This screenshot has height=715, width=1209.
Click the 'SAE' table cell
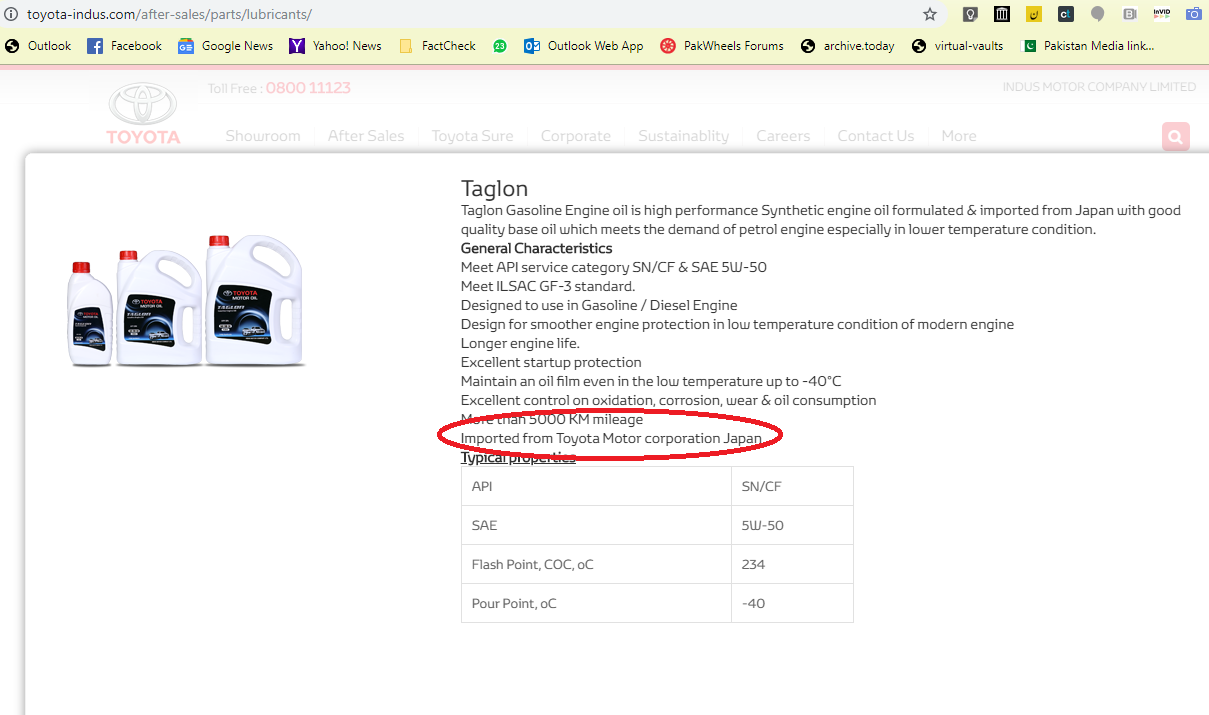[x=596, y=525]
